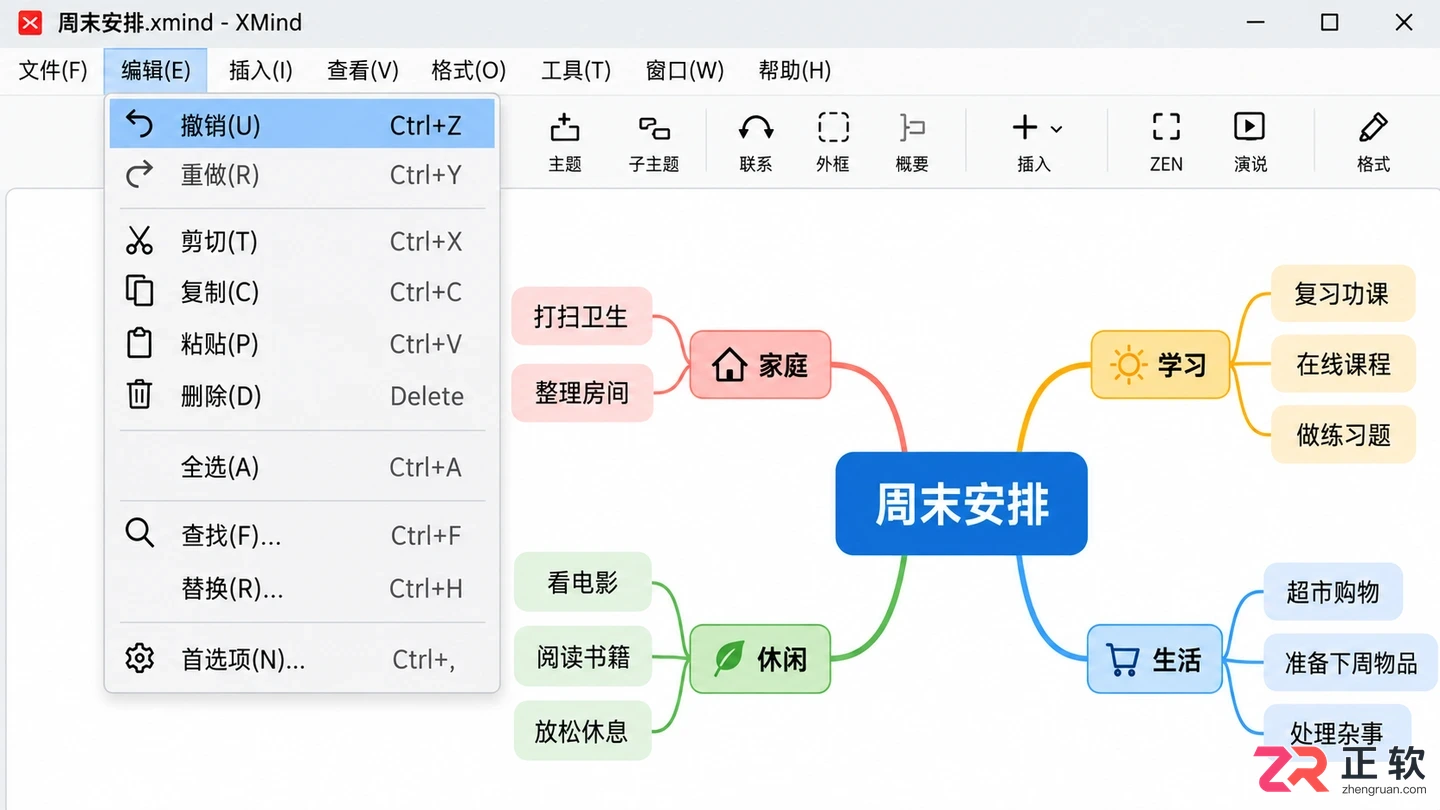Select the 学习 branch topic
Viewport: 1440px width, 810px height.
click(x=1160, y=365)
